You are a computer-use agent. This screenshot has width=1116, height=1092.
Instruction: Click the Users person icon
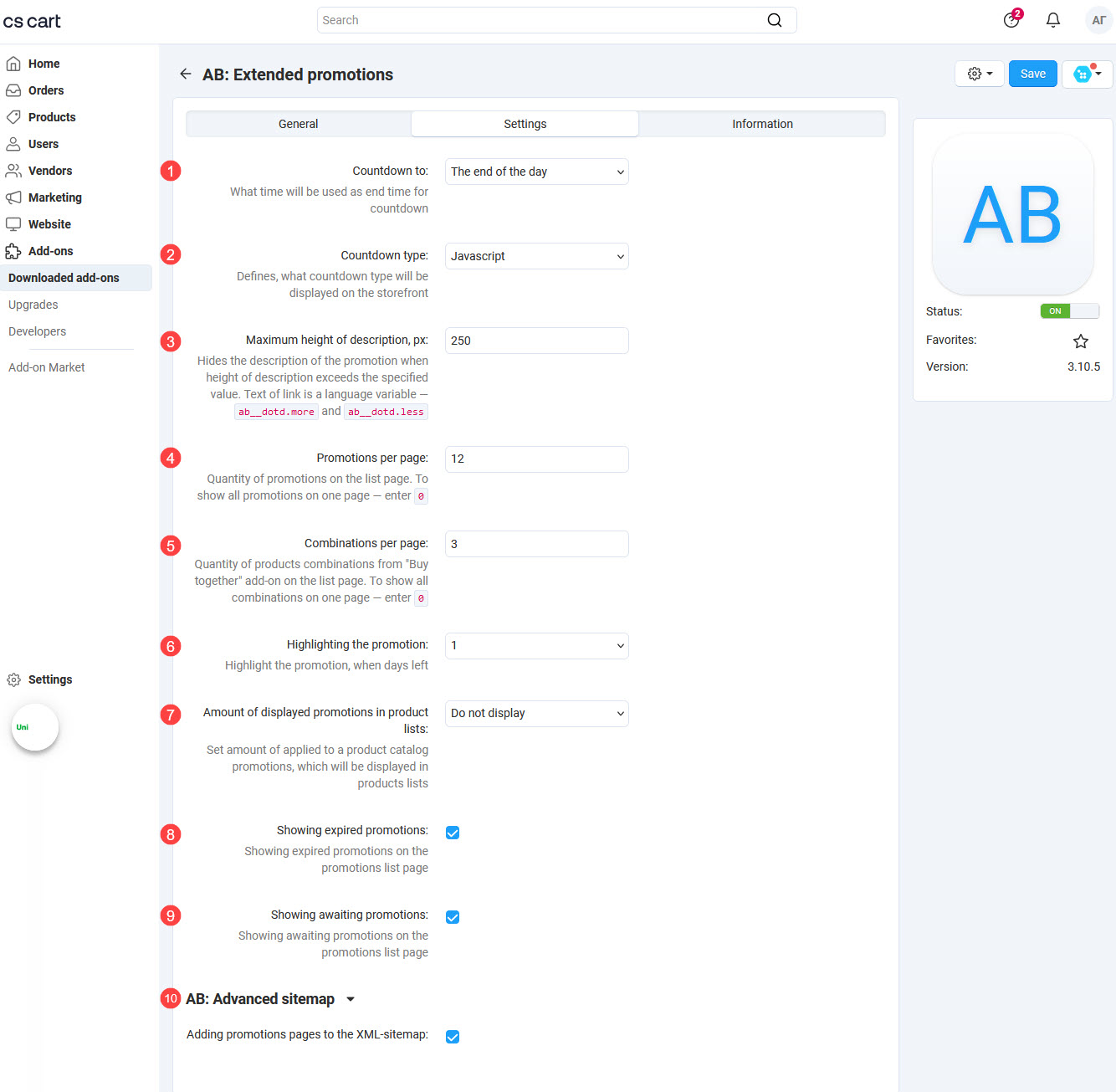click(13, 144)
